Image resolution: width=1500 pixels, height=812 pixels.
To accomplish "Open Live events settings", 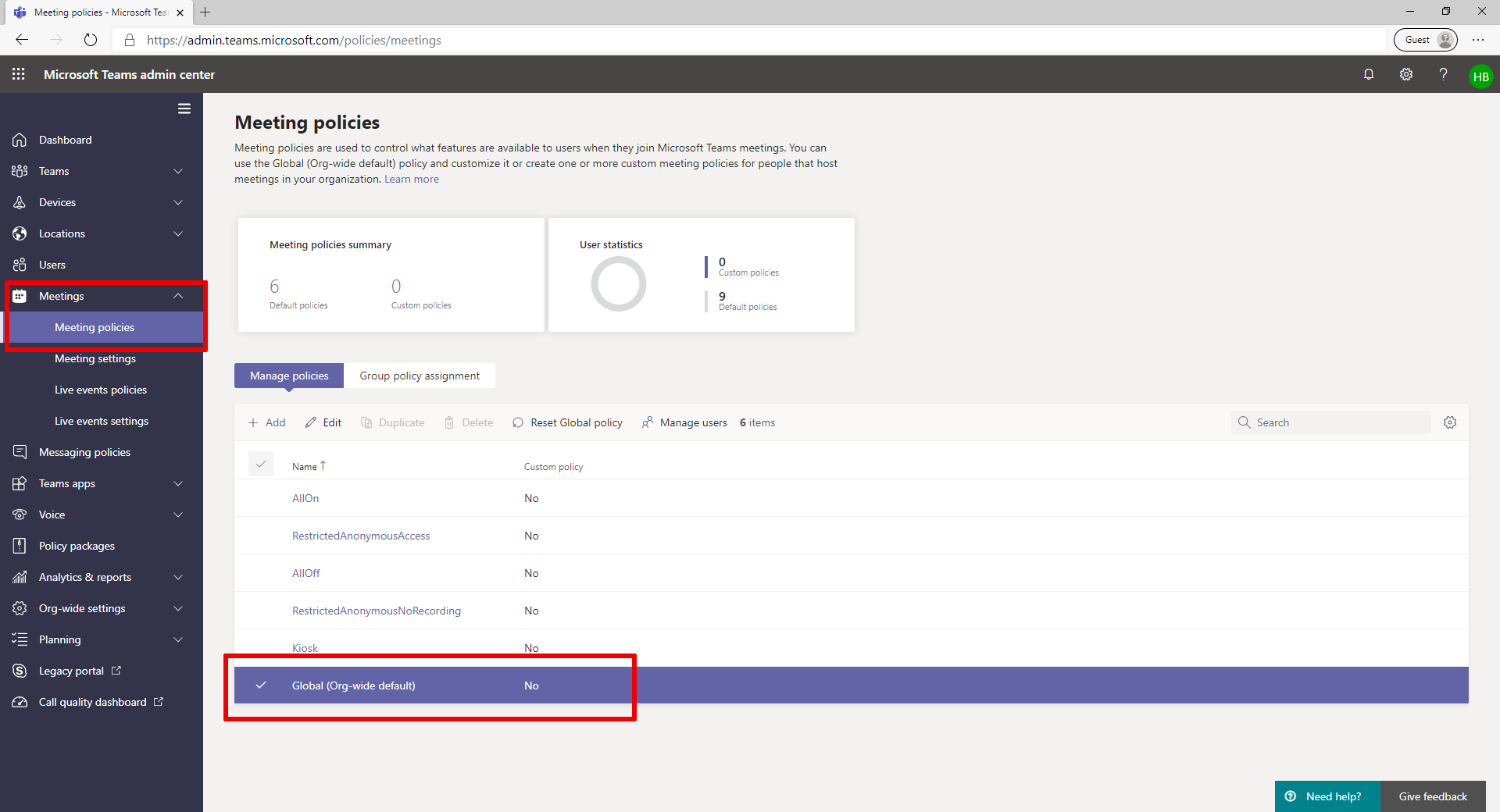I will point(102,421).
